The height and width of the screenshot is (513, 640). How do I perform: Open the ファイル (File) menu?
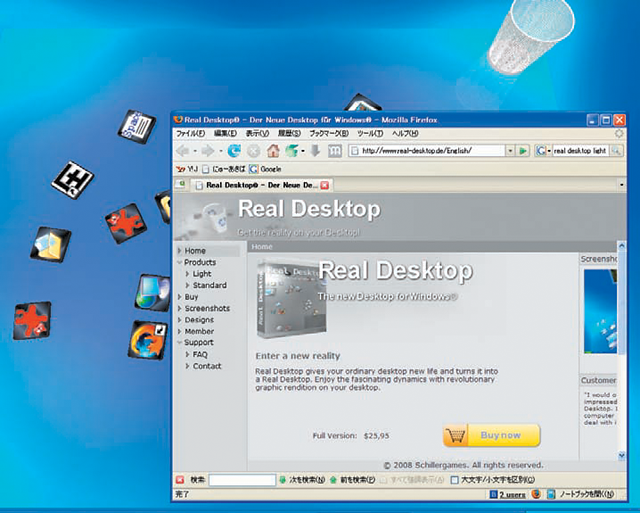[191, 133]
